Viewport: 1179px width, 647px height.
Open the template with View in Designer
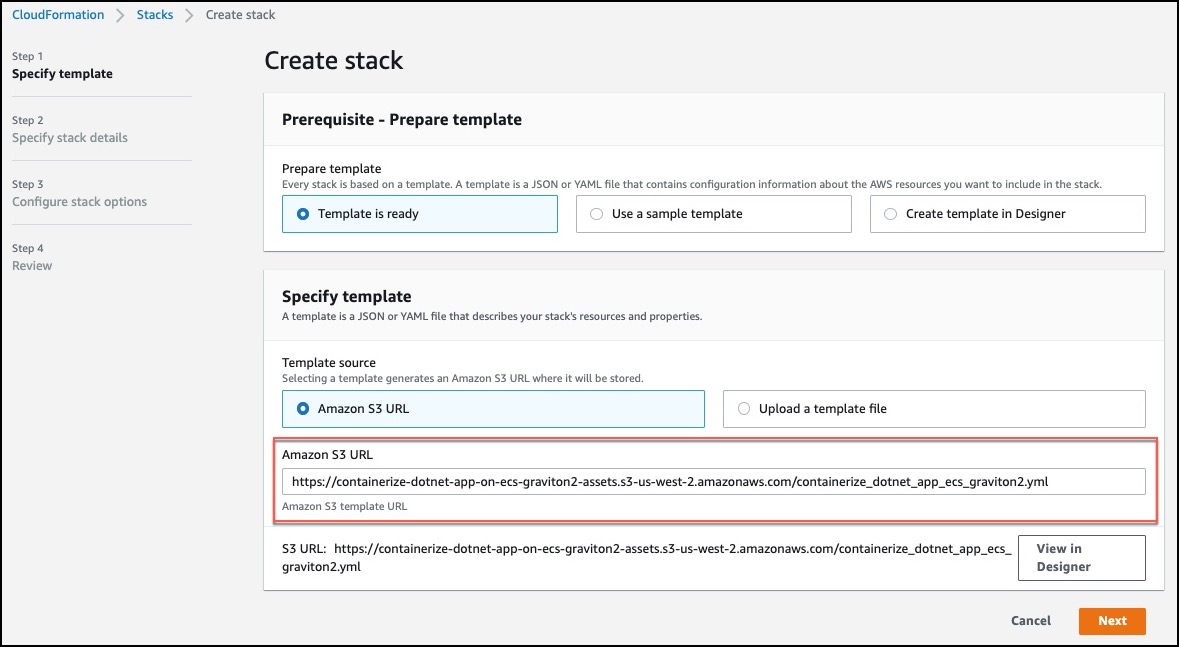point(1081,558)
